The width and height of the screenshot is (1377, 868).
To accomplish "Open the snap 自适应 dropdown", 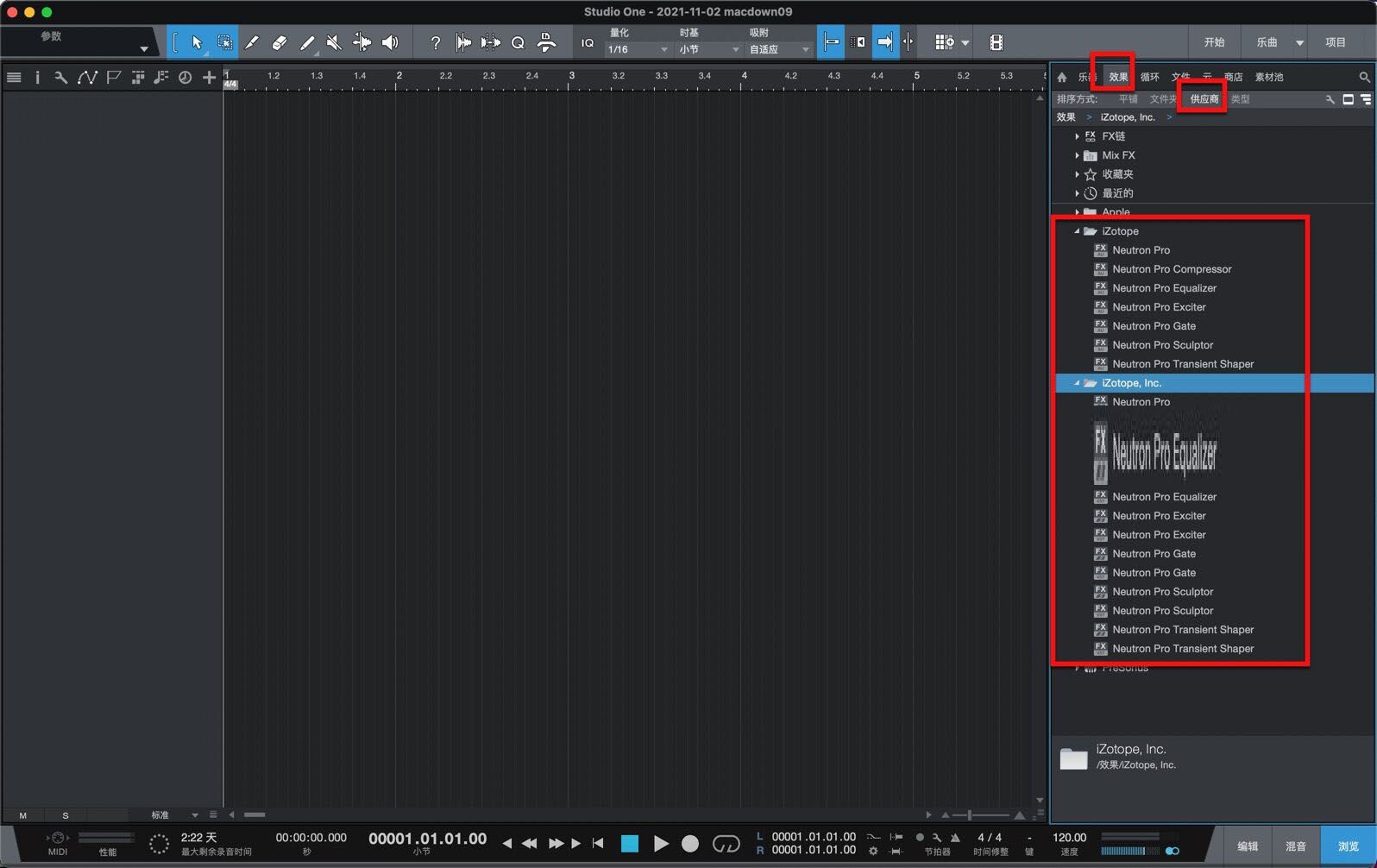I will pyautogui.click(x=779, y=50).
